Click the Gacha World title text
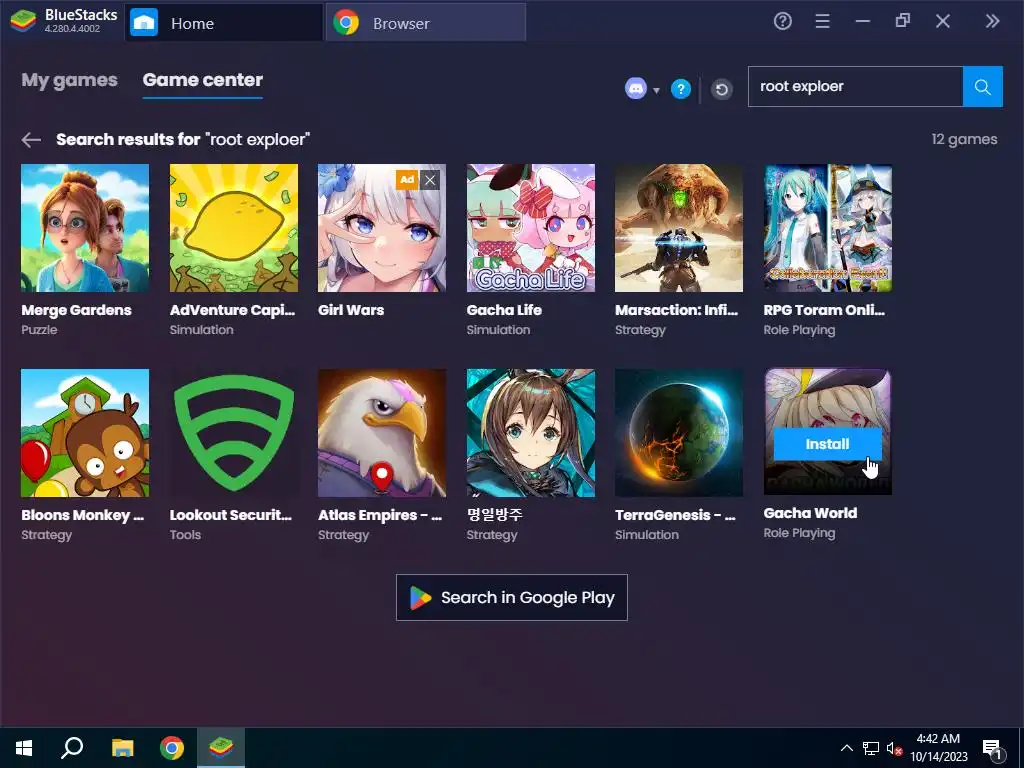This screenshot has width=1024, height=768. coord(810,513)
